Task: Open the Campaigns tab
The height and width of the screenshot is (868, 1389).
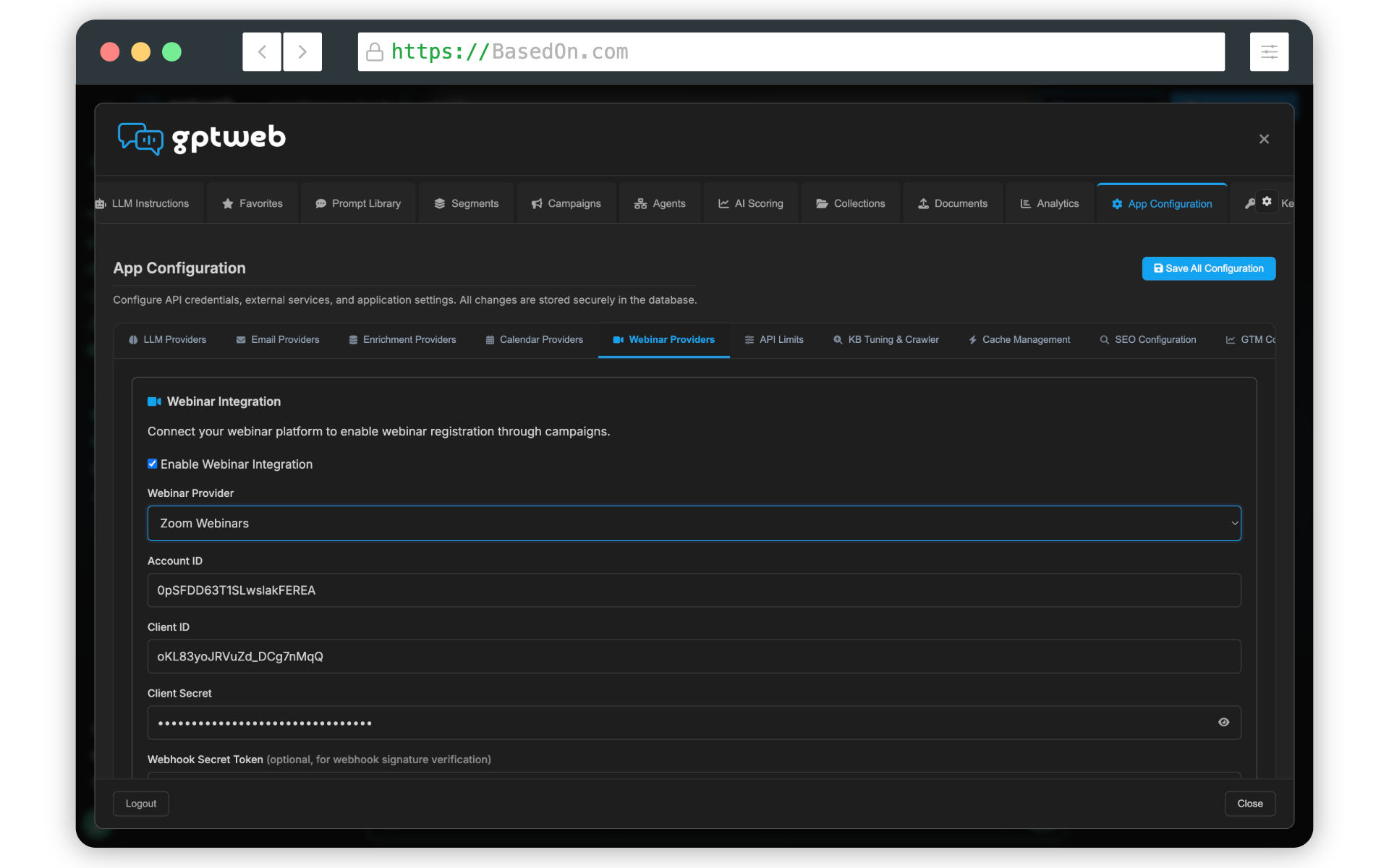Action: click(566, 204)
